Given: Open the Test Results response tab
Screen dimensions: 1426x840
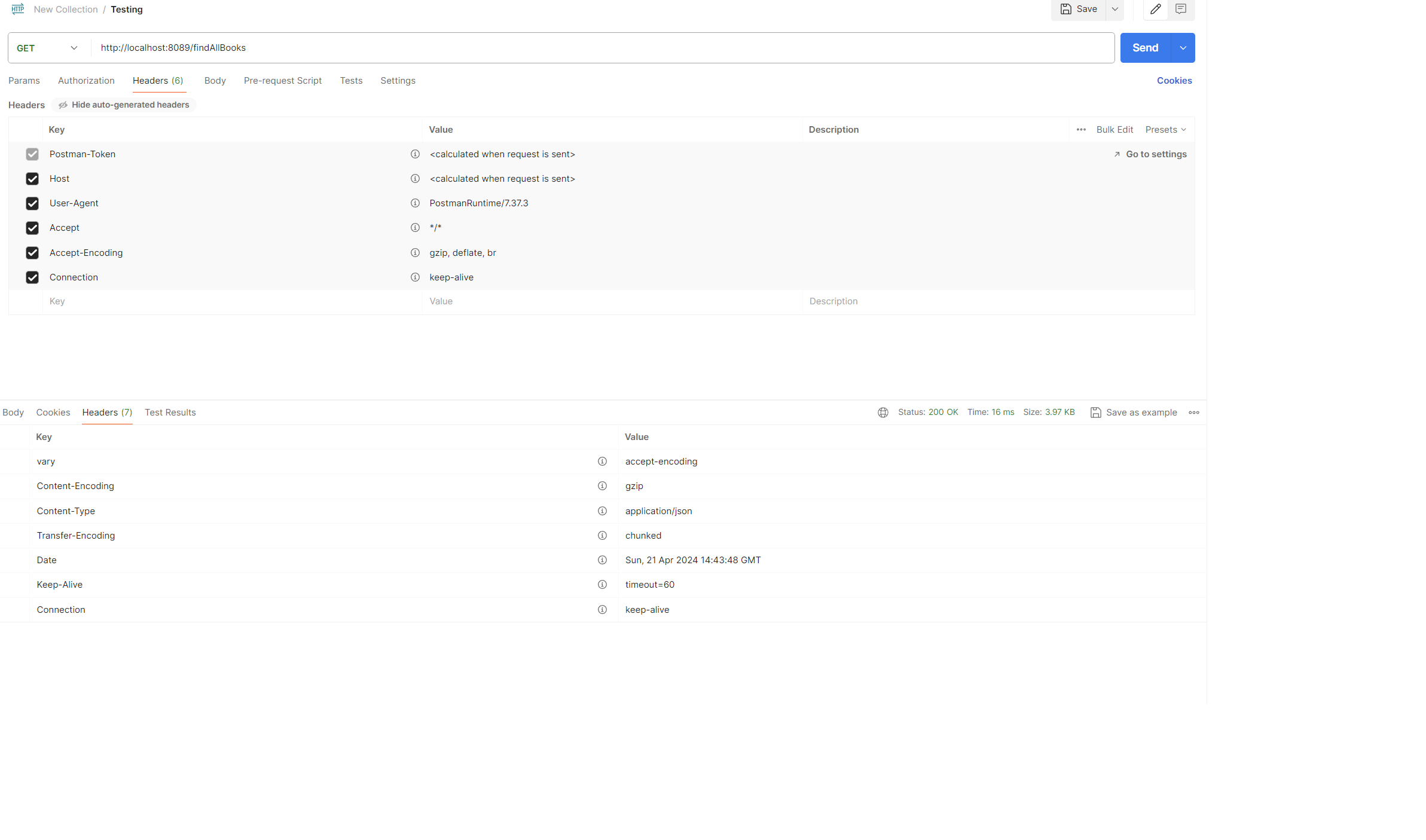Looking at the screenshot, I should coord(170,413).
